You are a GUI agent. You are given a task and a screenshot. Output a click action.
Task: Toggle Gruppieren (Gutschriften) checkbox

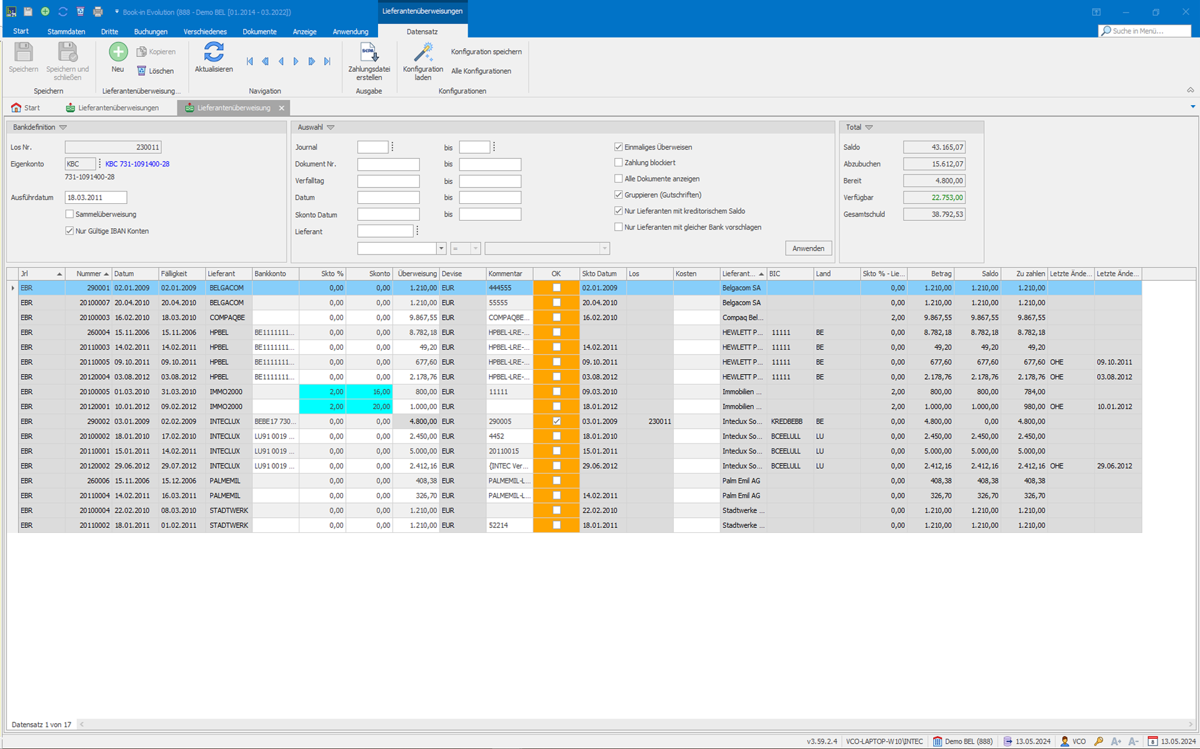pyautogui.click(x=619, y=195)
